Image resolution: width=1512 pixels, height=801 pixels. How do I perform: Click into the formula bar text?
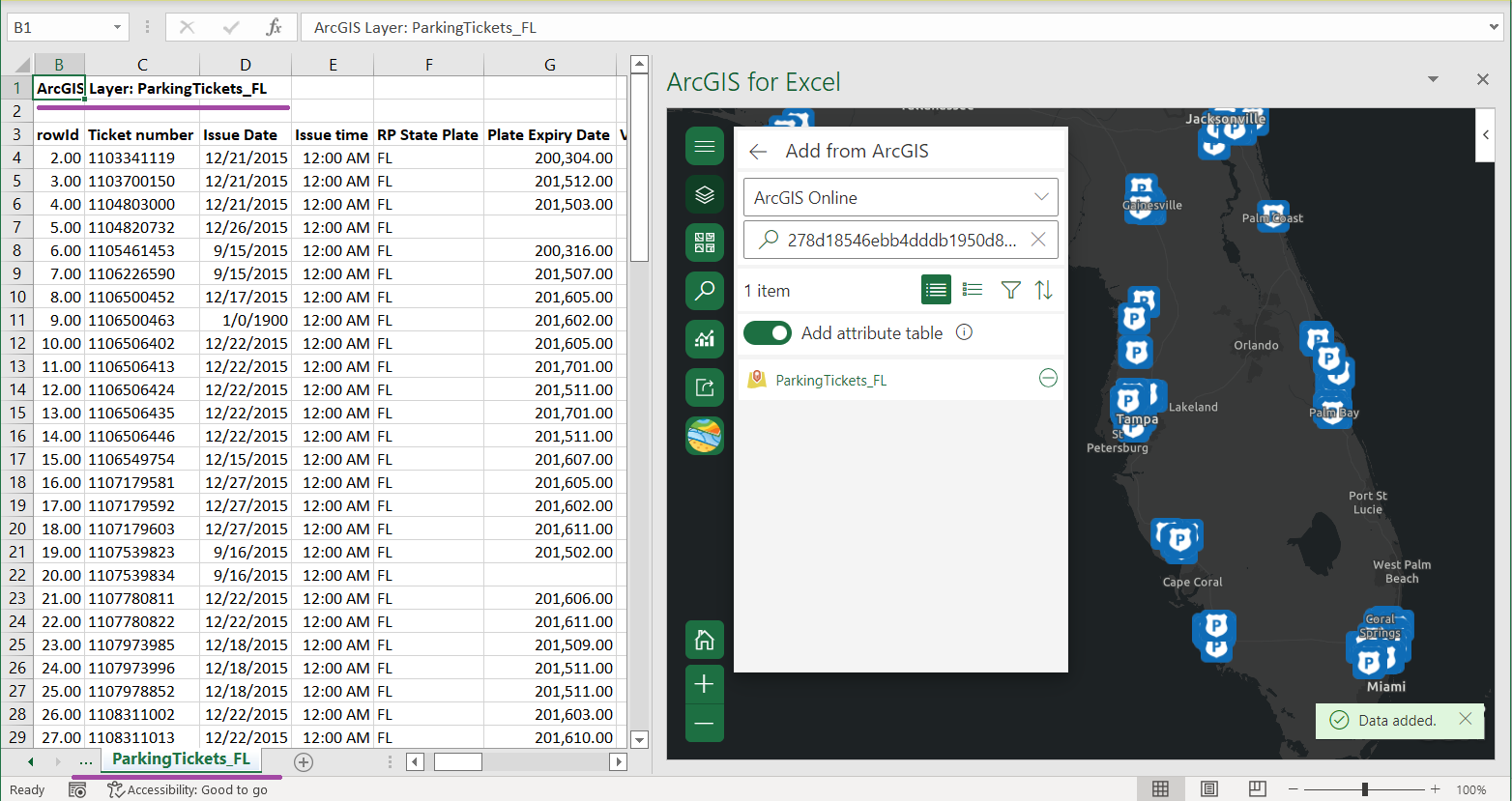pos(893,27)
